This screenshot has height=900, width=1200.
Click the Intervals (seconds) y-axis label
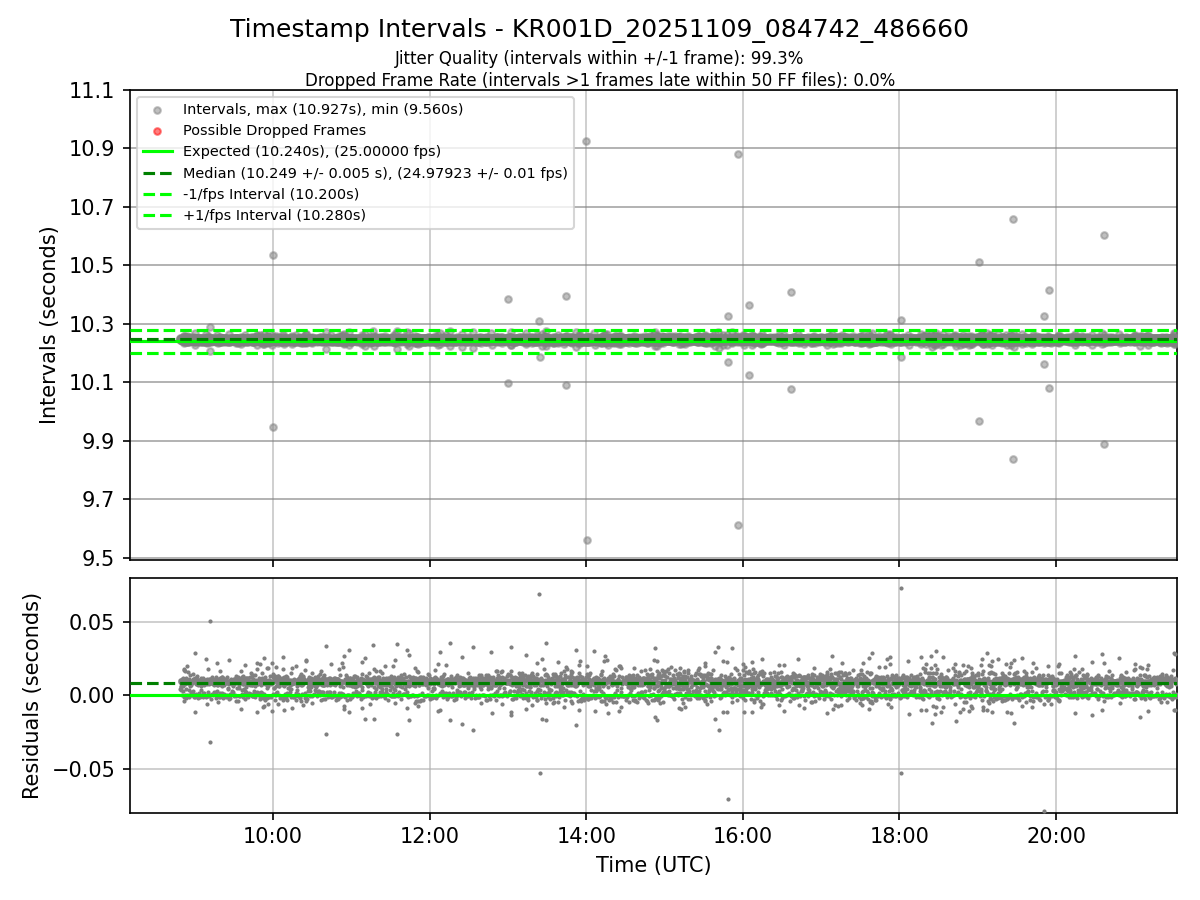(49, 325)
